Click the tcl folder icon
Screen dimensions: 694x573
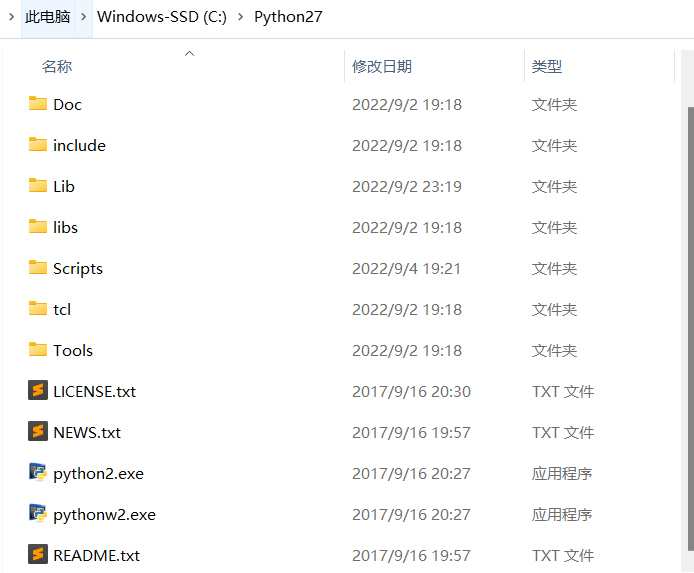pyautogui.click(x=38, y=308)
